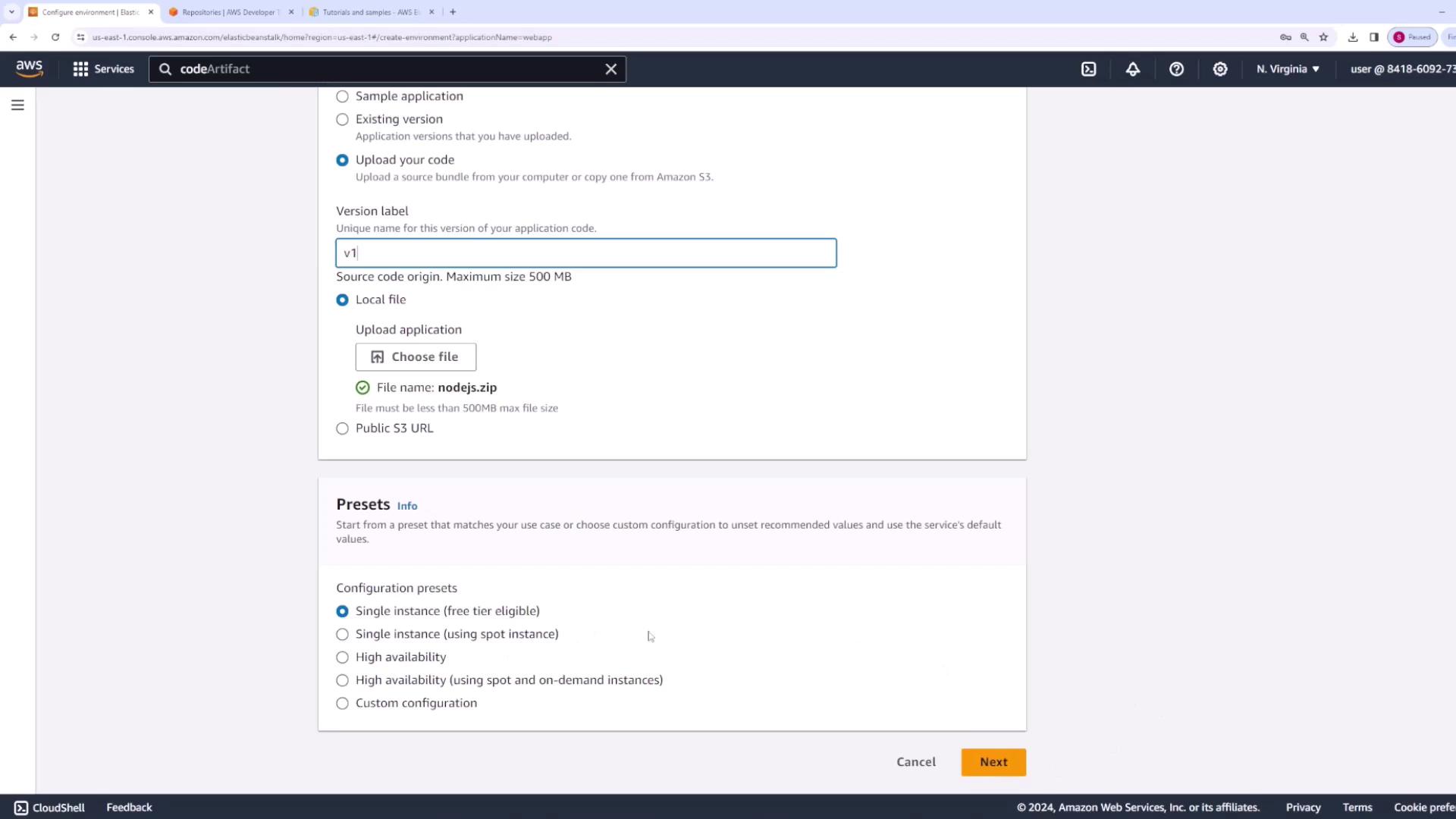Click in the Version label text field
1456x819 pixels.
tap(585, 253)
